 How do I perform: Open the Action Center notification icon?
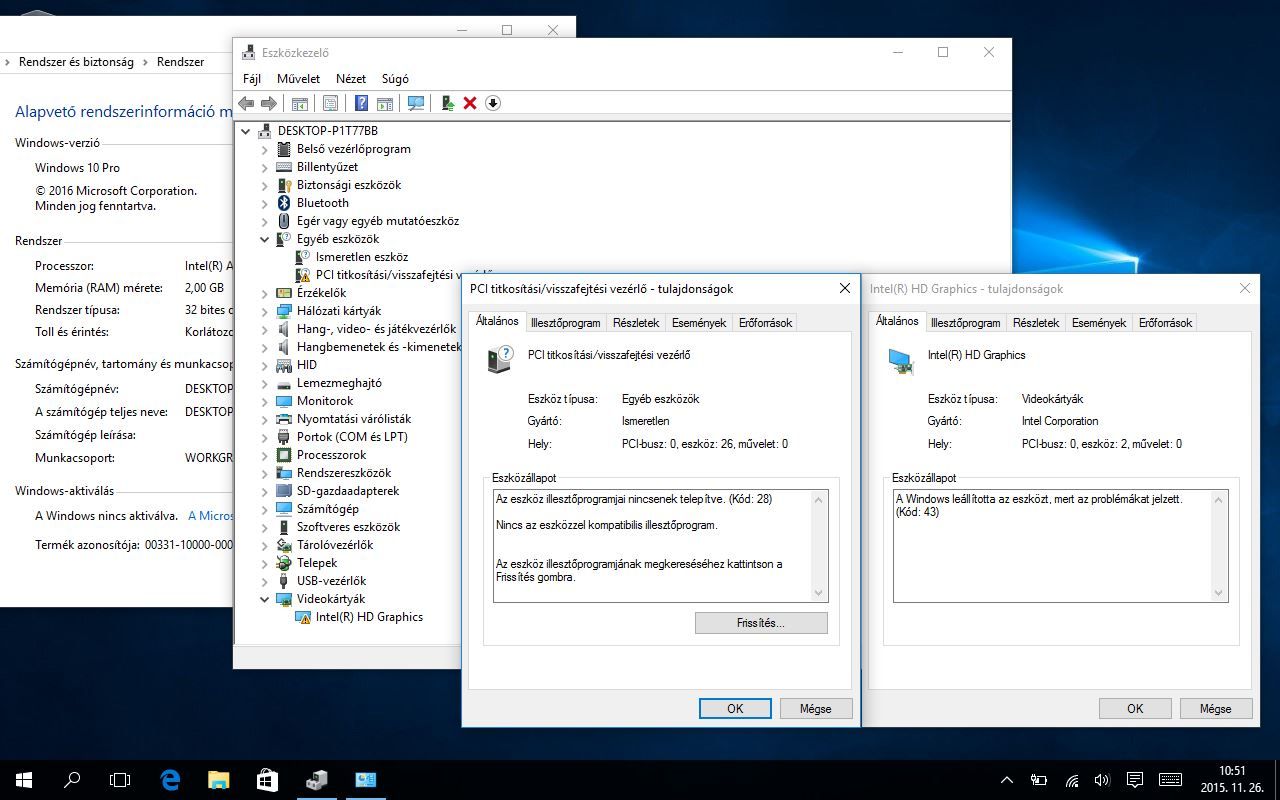(1135, 780)
